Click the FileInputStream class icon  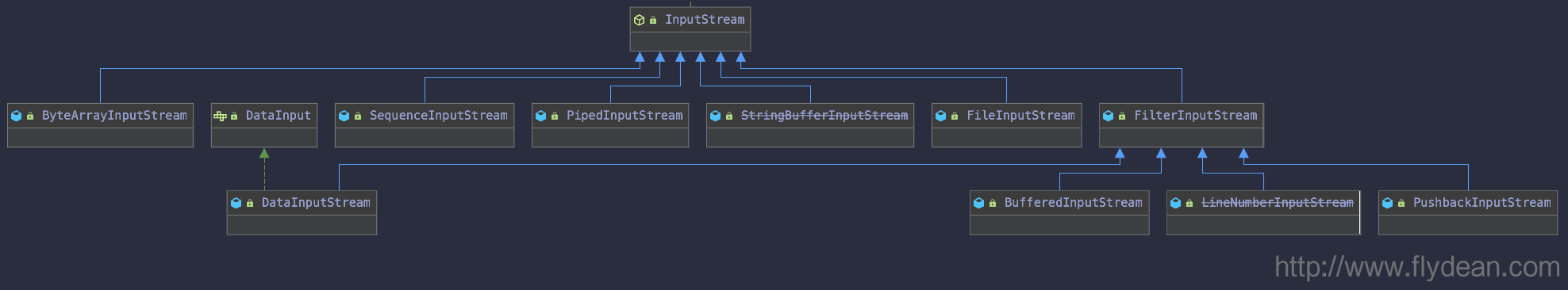click(x=940, y=116)
